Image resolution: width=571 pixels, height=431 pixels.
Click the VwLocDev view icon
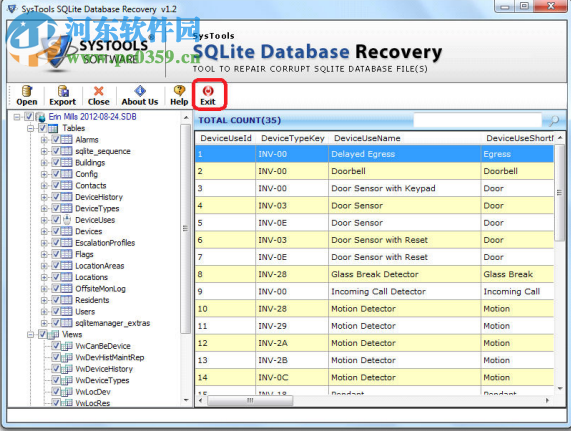(x=67, y=392)
